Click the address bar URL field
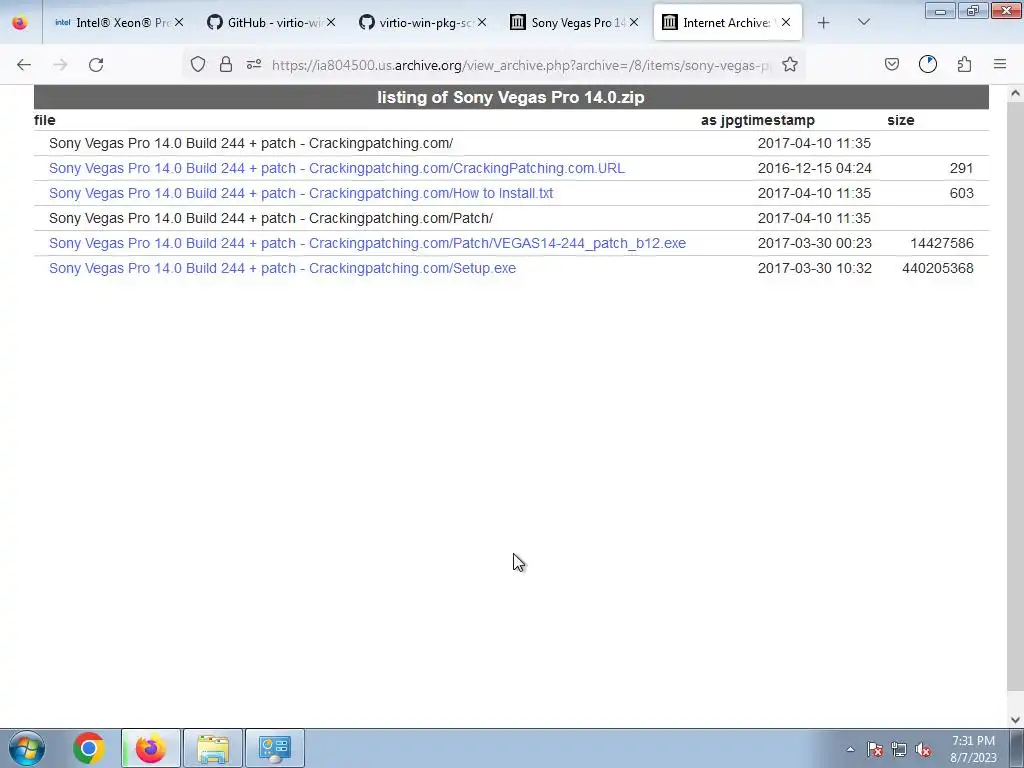This screenshot has height=768, width=1024. click(520, 65)
